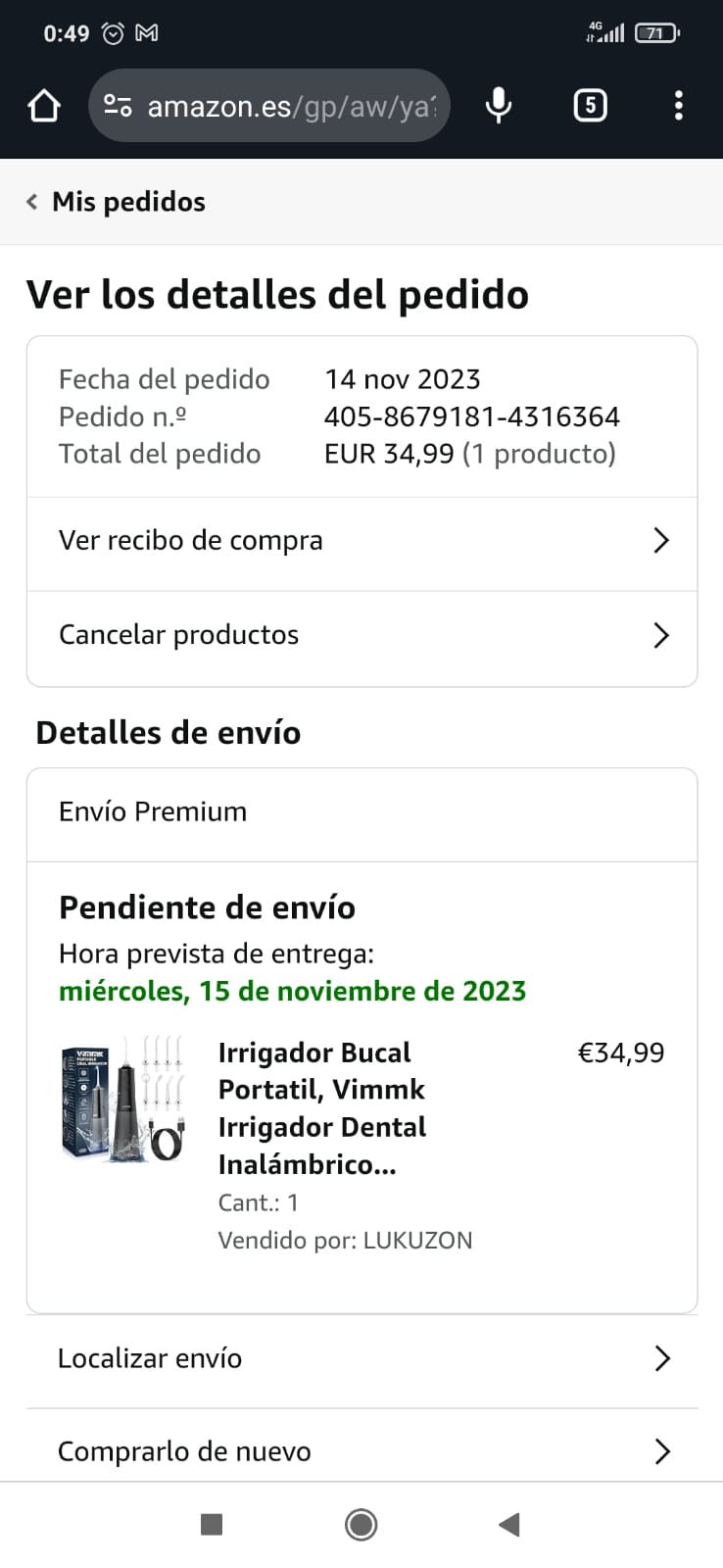This screenshot has width=723, height=1568.
Task: Tap the Android home circle button
Action: 361,1524
